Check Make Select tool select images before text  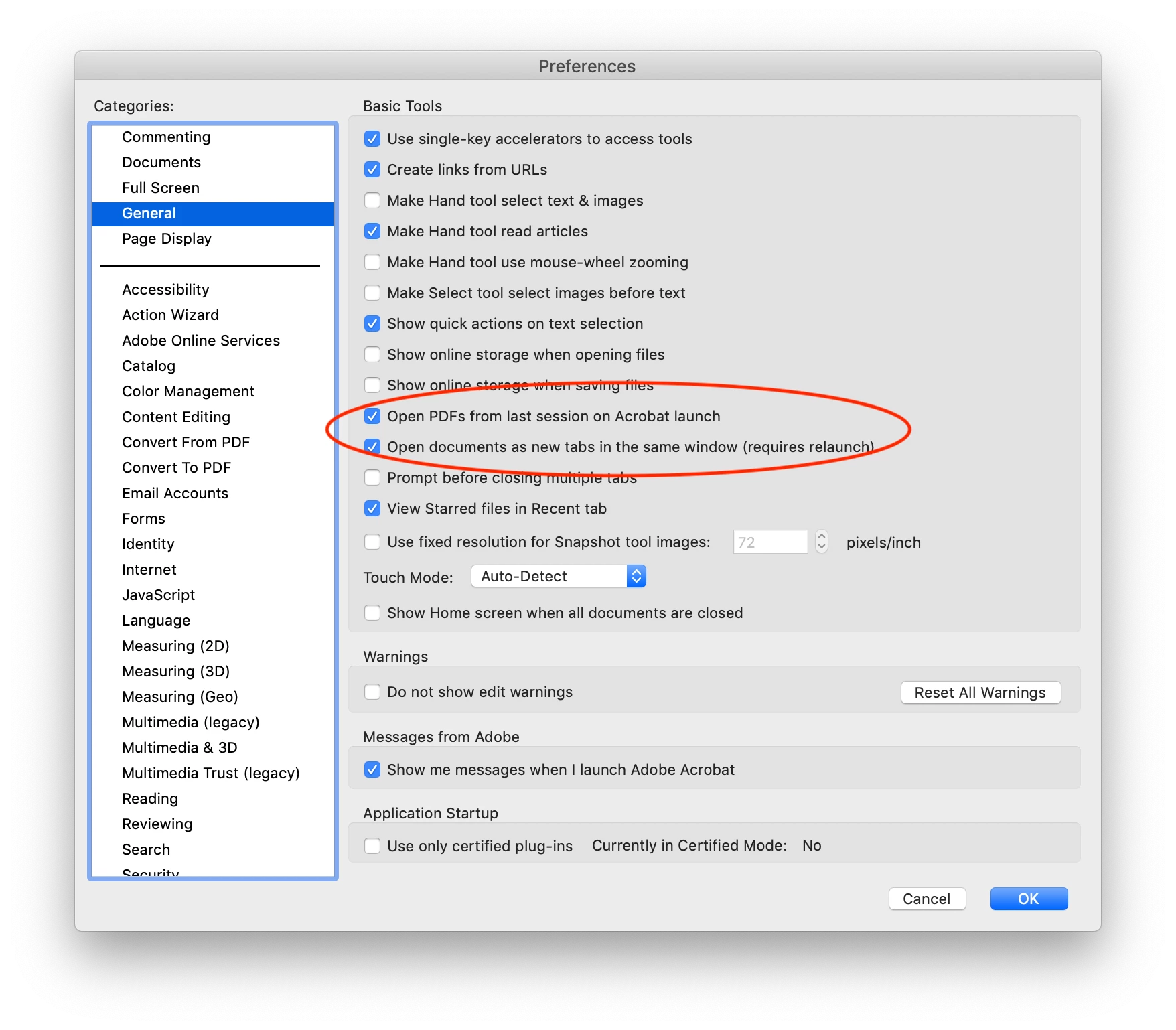(x=372, y=293)
